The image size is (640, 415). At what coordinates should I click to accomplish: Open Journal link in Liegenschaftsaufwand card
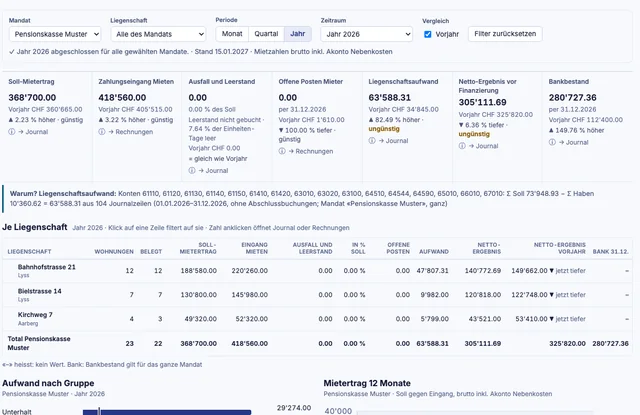(393, 141)
